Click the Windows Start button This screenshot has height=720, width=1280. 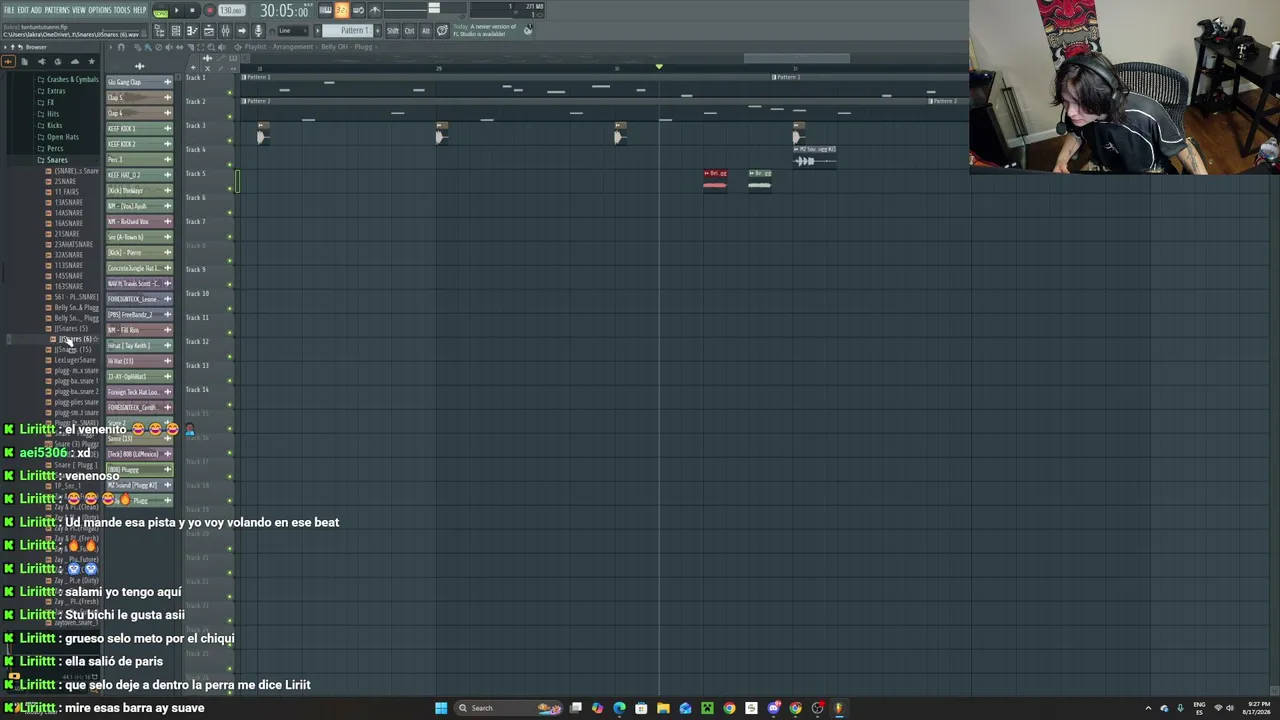coord(440,708)
